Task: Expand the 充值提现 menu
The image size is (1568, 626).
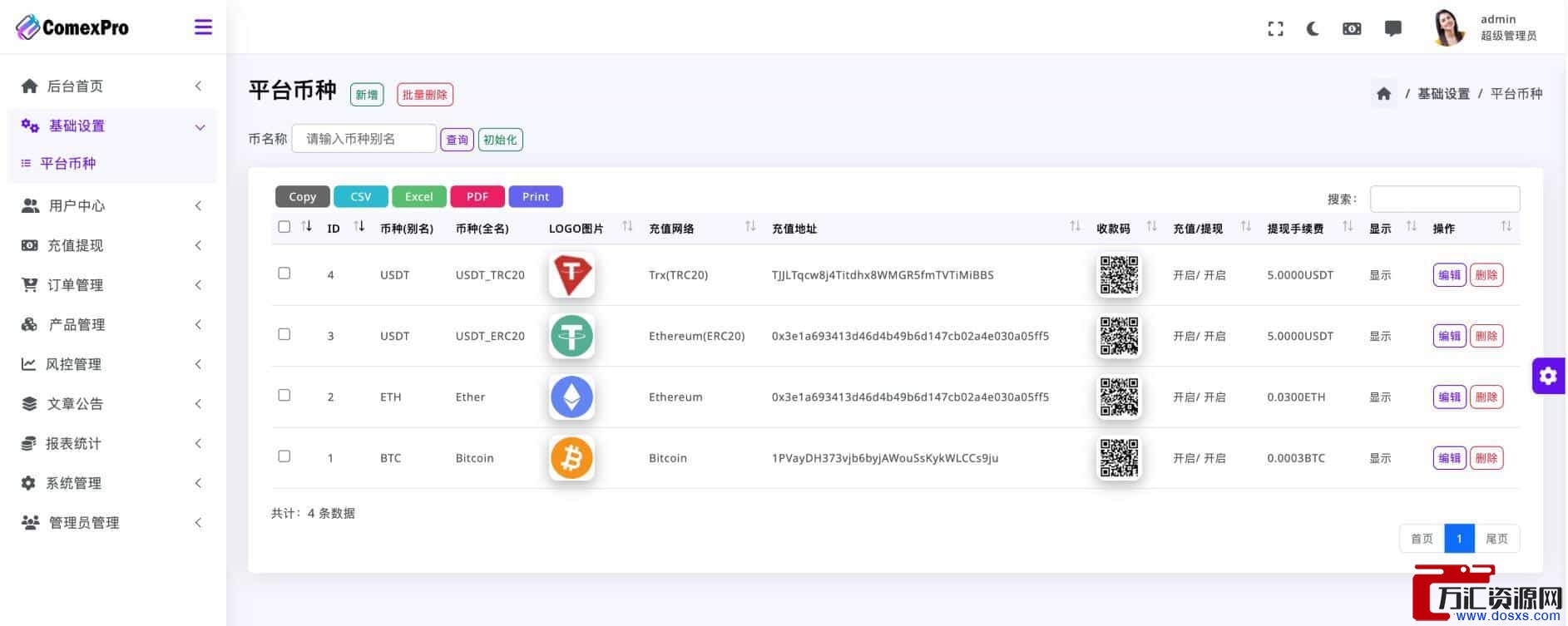Action: (112, 246)
